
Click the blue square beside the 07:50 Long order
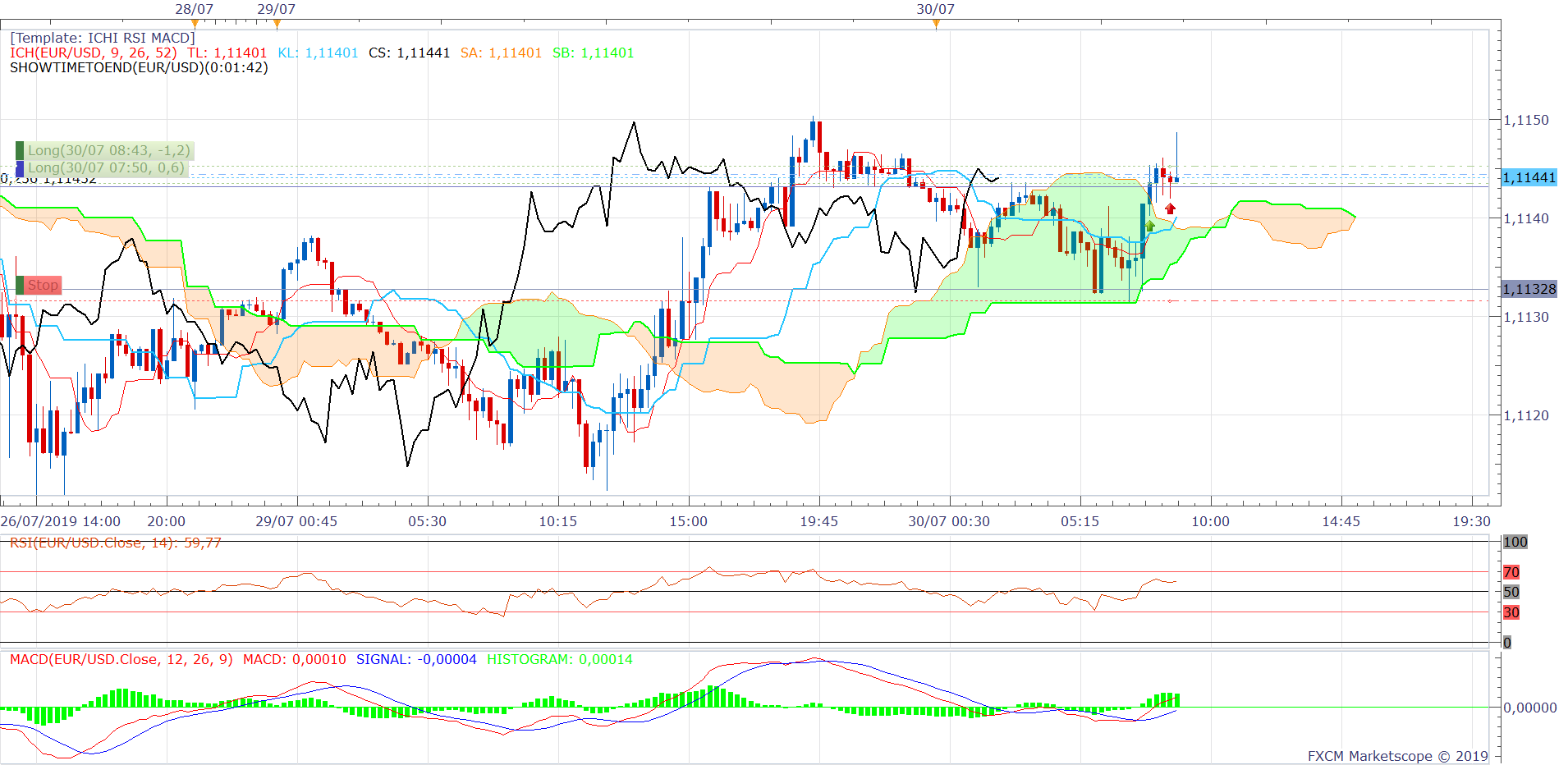20,168
